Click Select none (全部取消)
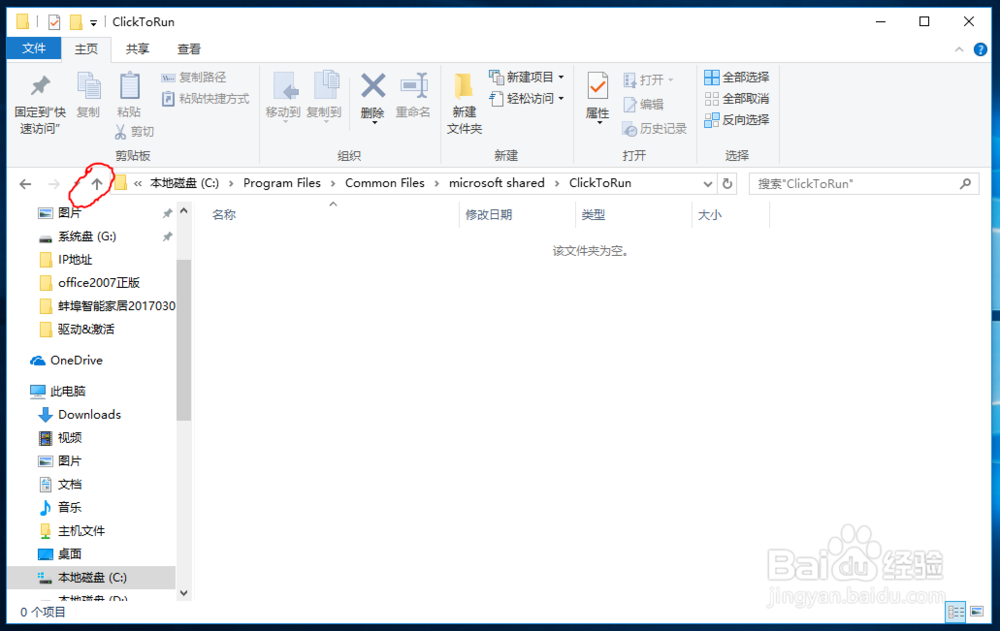 pyautogui.click(x=737, y=99)
